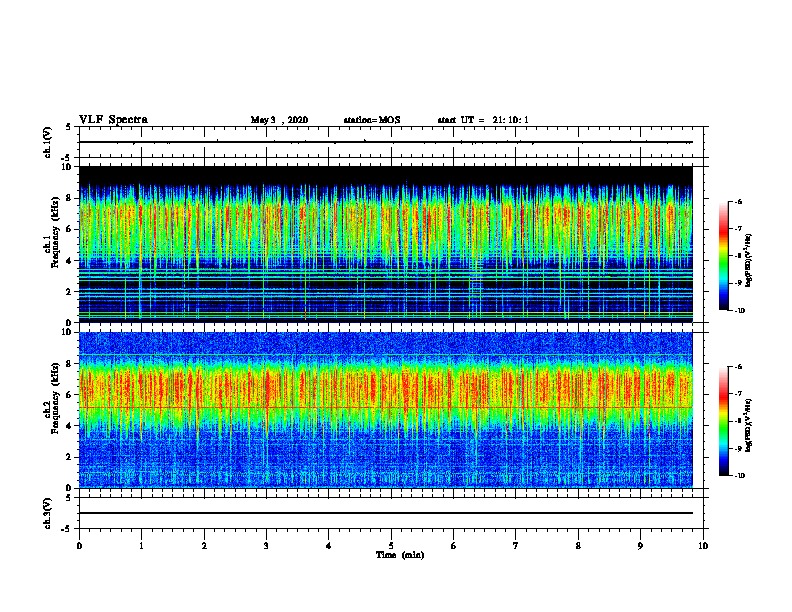This screenshot has height=612, width=792.
Task: Click the 'ch.1(V)' axis label at top
Action: [48, 142]
